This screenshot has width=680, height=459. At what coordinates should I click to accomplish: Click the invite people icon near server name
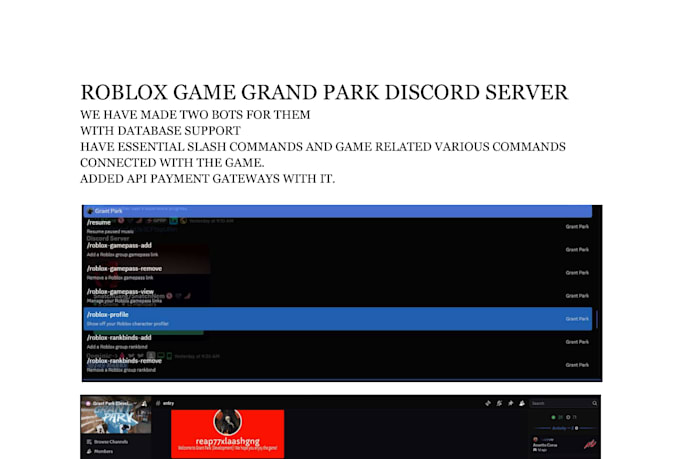144,403
